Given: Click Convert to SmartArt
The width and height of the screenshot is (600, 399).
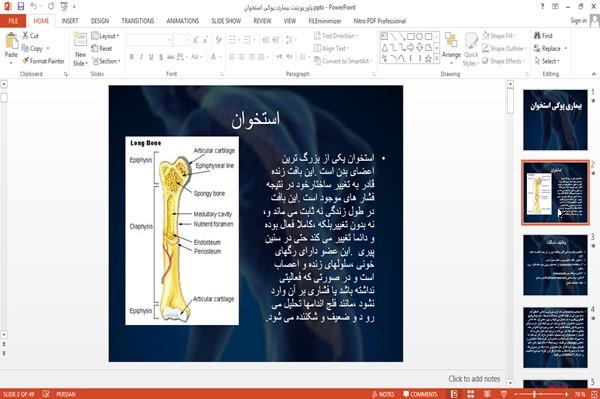Looking at the screenshot, I should point(342,61).
